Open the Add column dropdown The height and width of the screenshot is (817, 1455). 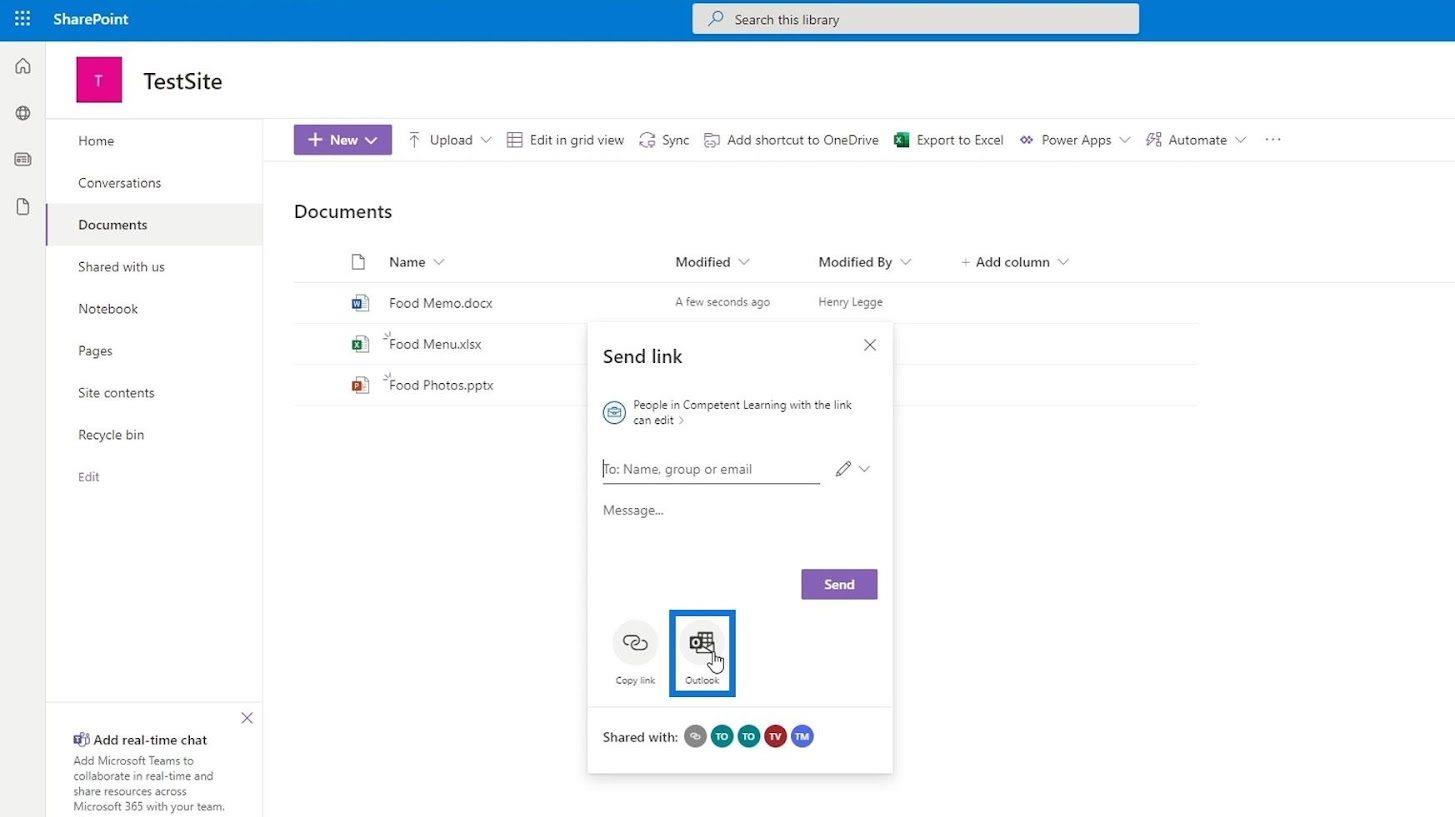tap(1014, 262)
